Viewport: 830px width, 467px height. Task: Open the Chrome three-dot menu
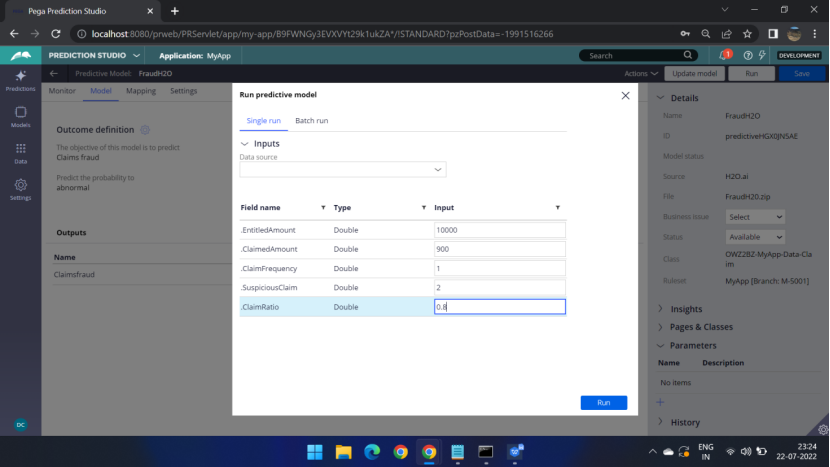815,34
